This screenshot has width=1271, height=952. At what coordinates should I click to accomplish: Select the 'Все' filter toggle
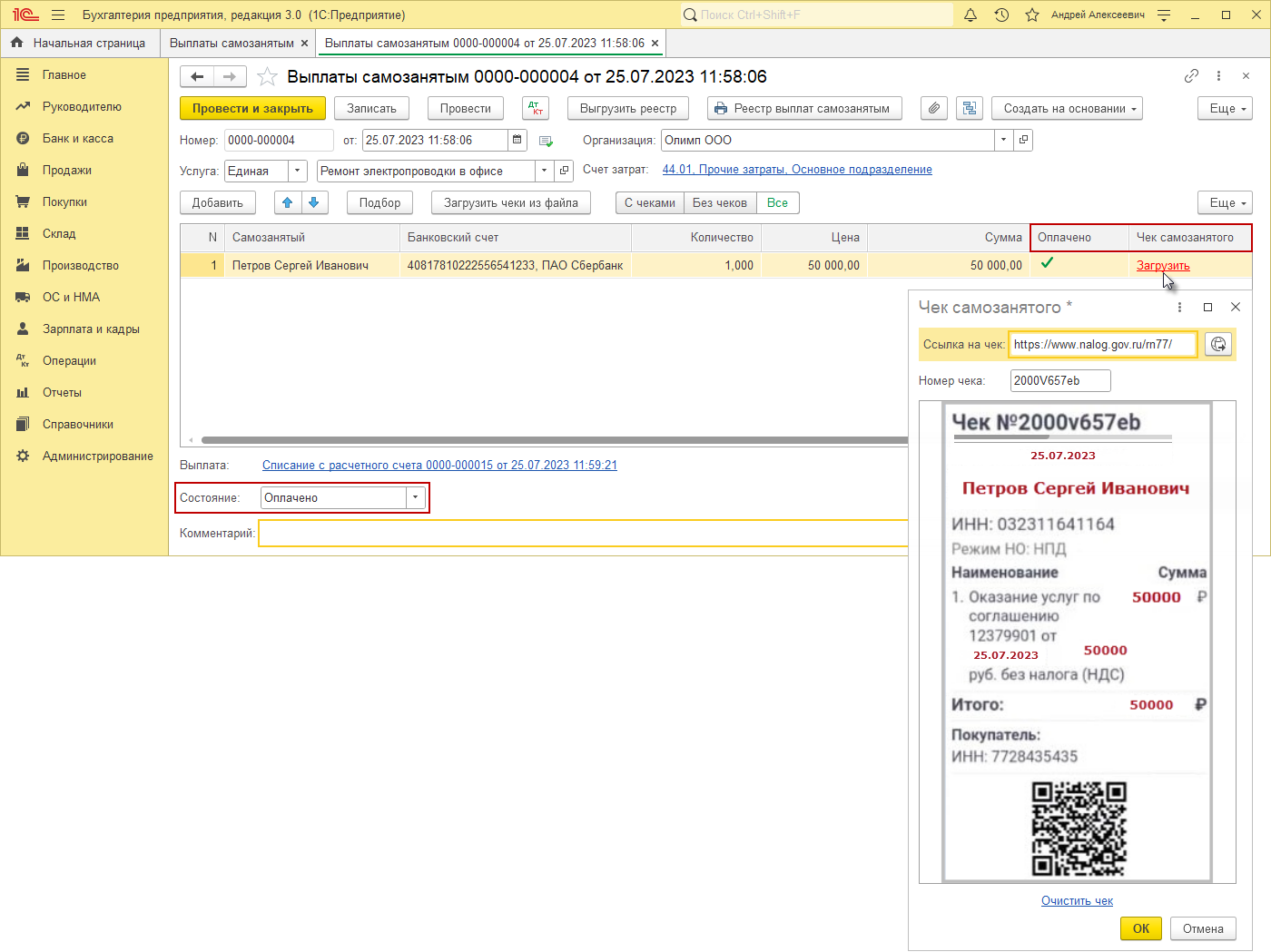pos(777,202)
